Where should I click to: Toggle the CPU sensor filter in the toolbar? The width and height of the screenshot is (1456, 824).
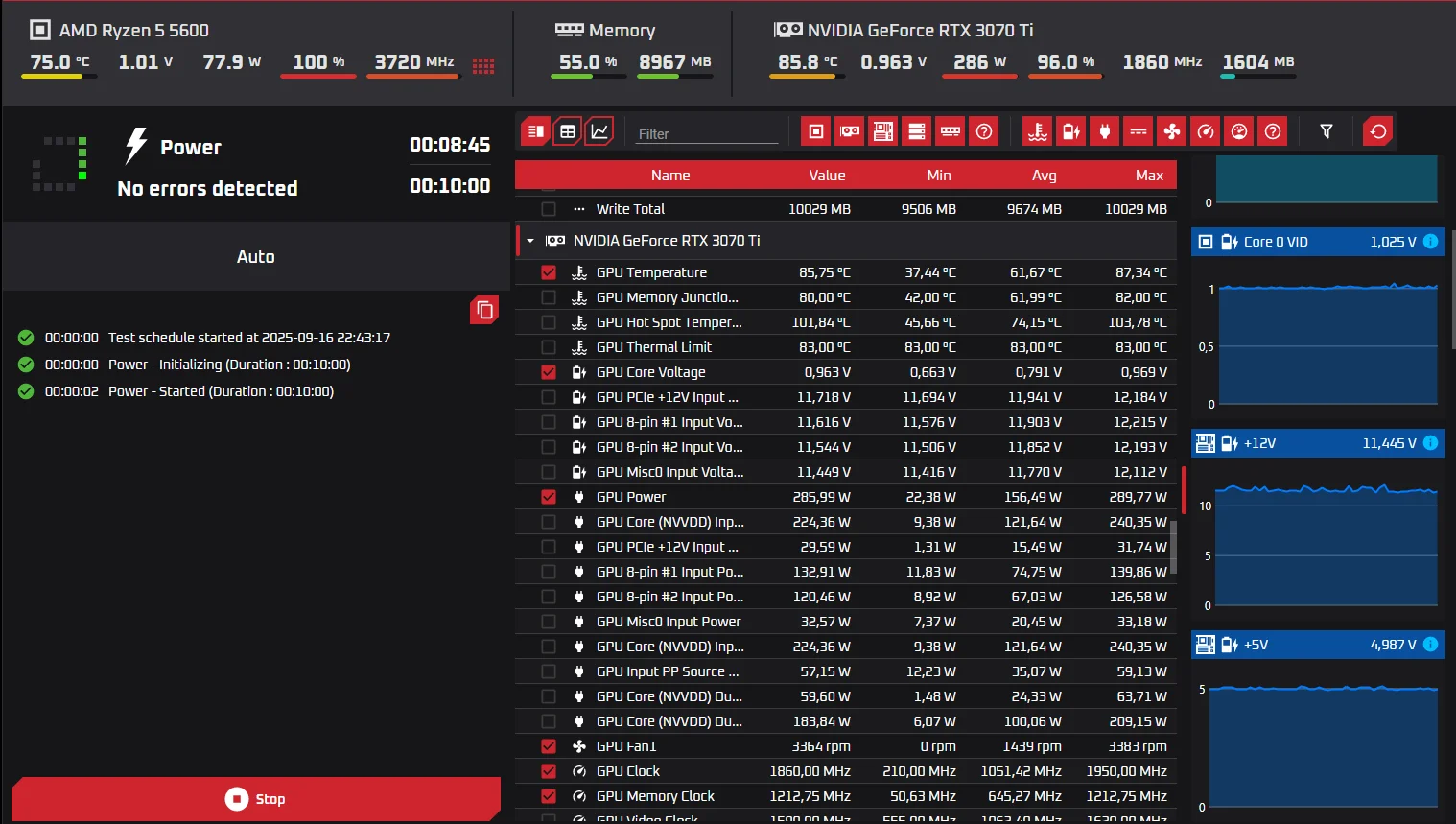point(816,131)
